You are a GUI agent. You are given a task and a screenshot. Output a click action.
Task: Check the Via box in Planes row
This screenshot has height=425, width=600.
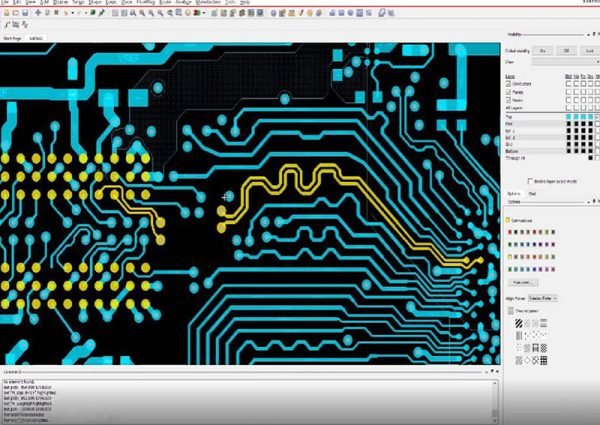(576, 92)
